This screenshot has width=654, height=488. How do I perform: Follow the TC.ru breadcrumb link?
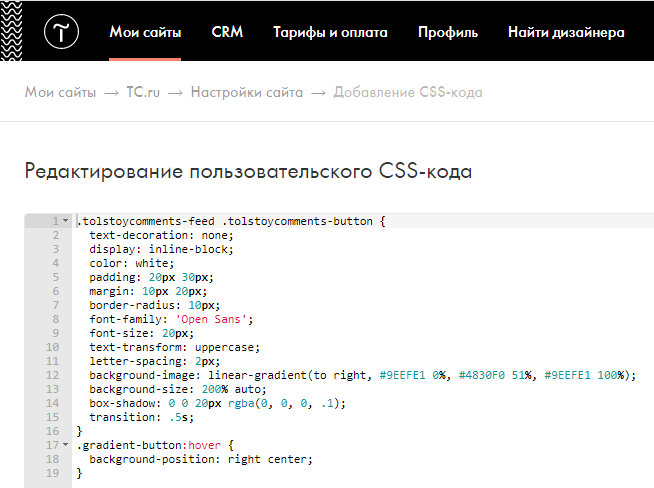click(143, 92)
